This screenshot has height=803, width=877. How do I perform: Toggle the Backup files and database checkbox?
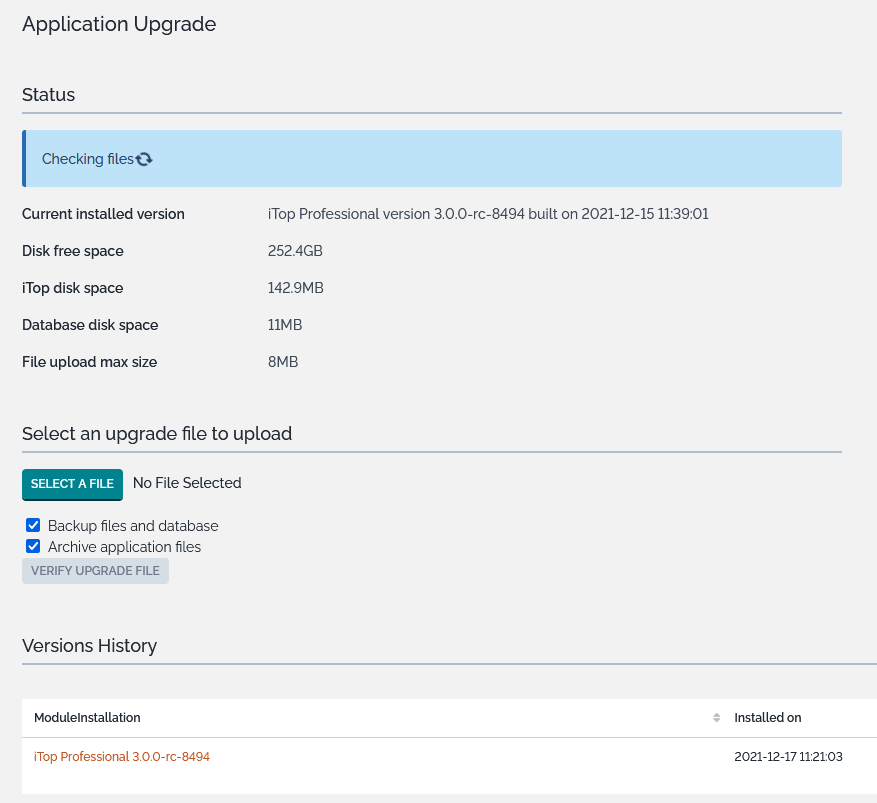33,525
